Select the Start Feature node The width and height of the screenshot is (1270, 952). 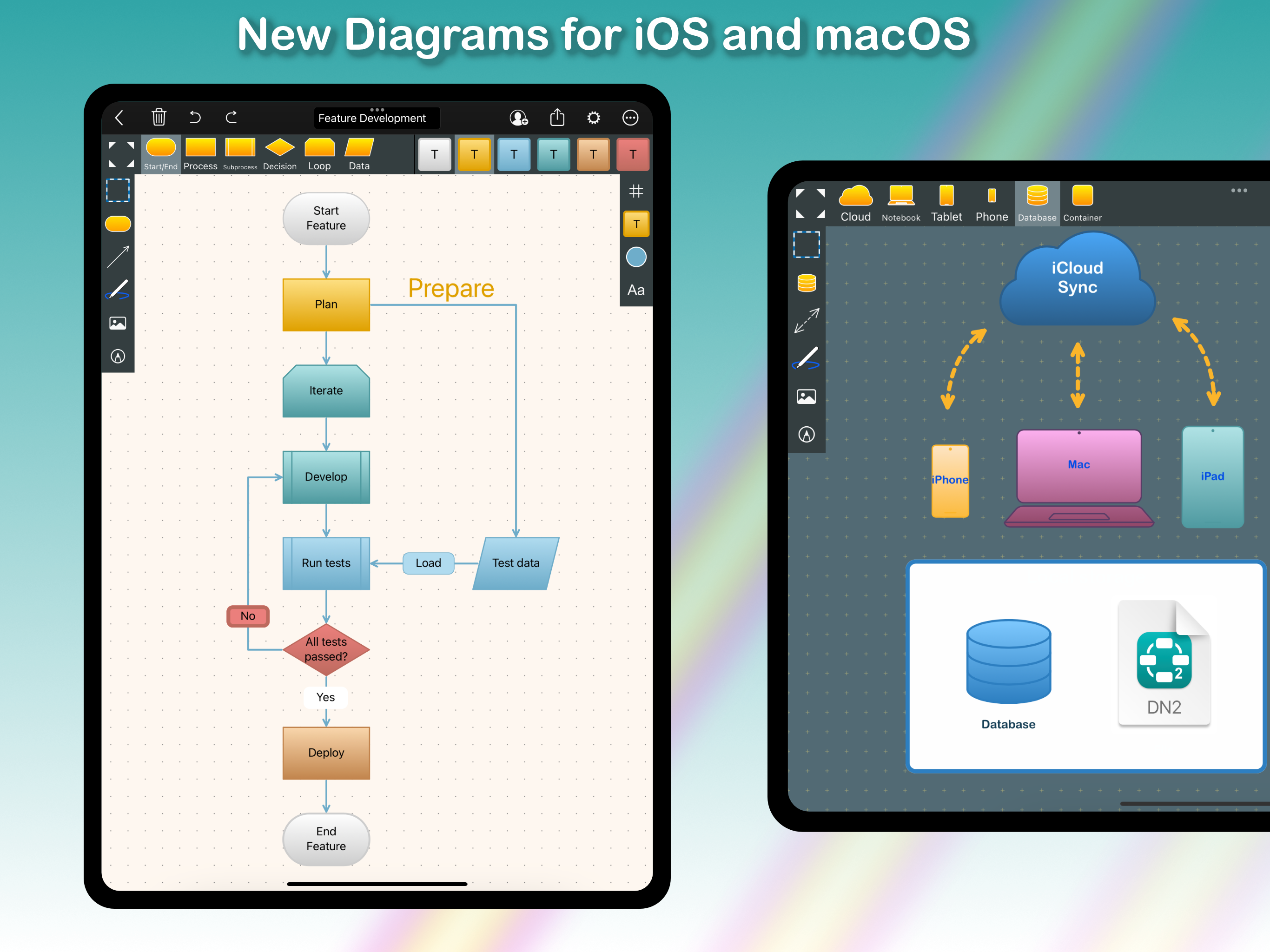[326, 218]
